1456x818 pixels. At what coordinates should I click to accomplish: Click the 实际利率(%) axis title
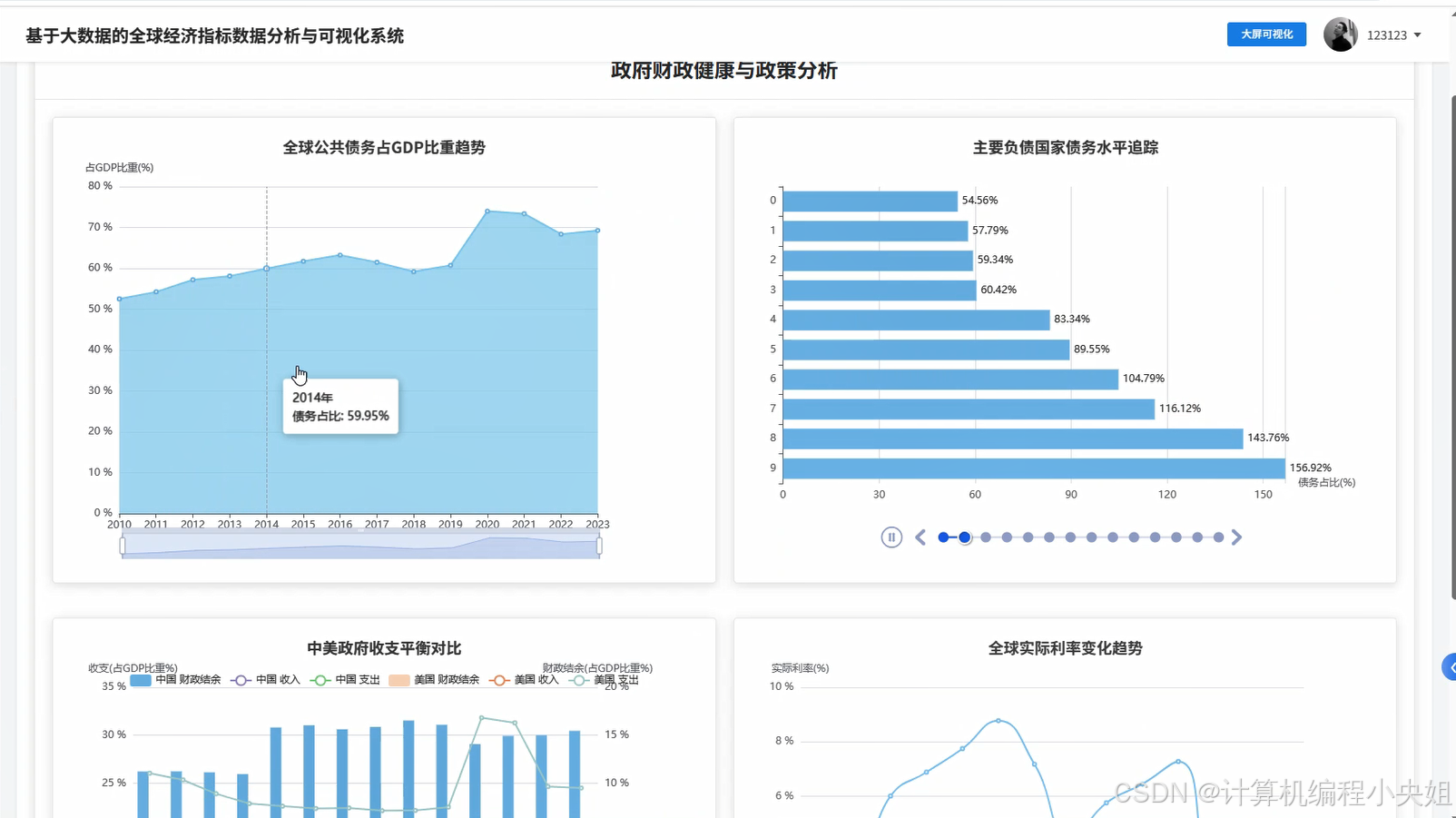click(800, 668)
